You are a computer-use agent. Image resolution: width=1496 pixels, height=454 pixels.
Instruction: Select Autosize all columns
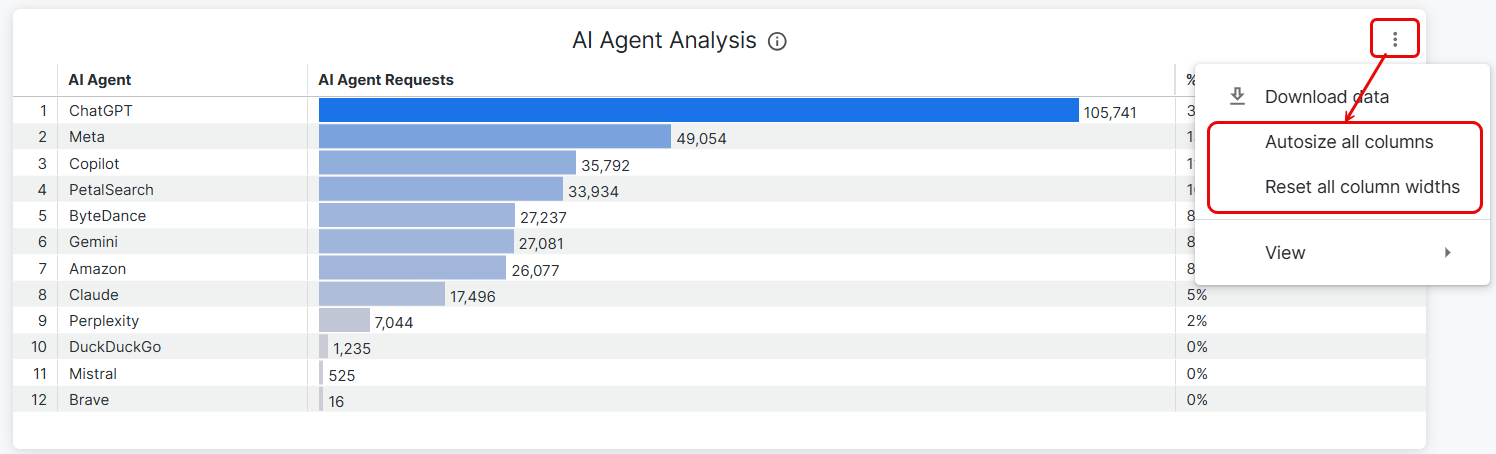pos(1348,142)
